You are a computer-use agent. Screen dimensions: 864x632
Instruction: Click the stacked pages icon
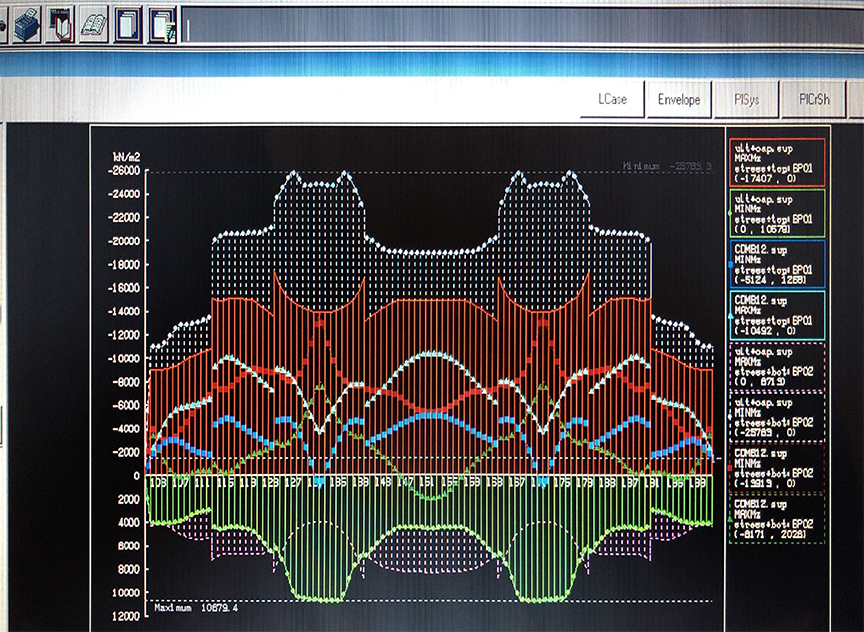[127, 23]
